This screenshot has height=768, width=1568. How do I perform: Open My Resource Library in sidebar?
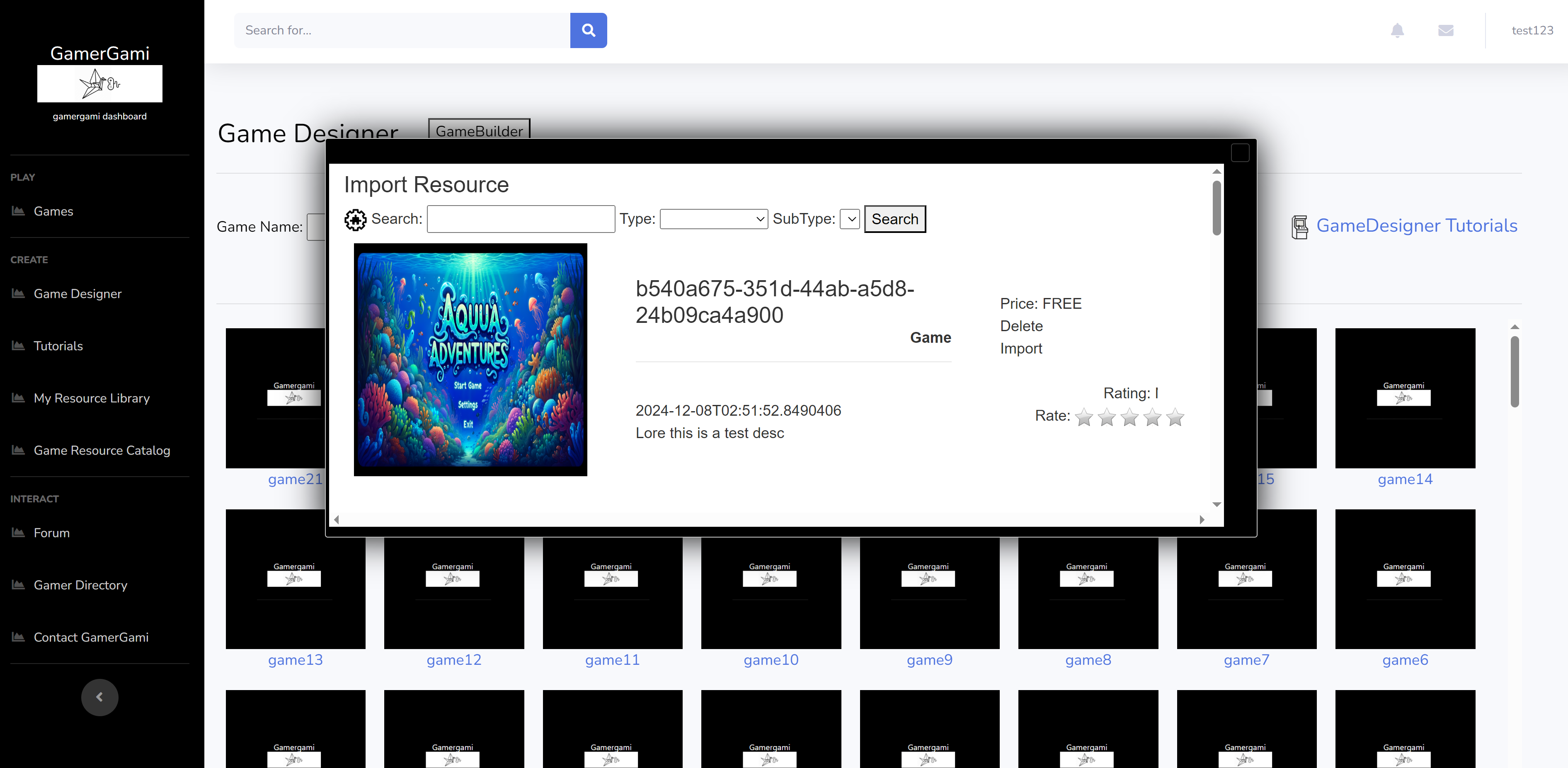(91, 398)
